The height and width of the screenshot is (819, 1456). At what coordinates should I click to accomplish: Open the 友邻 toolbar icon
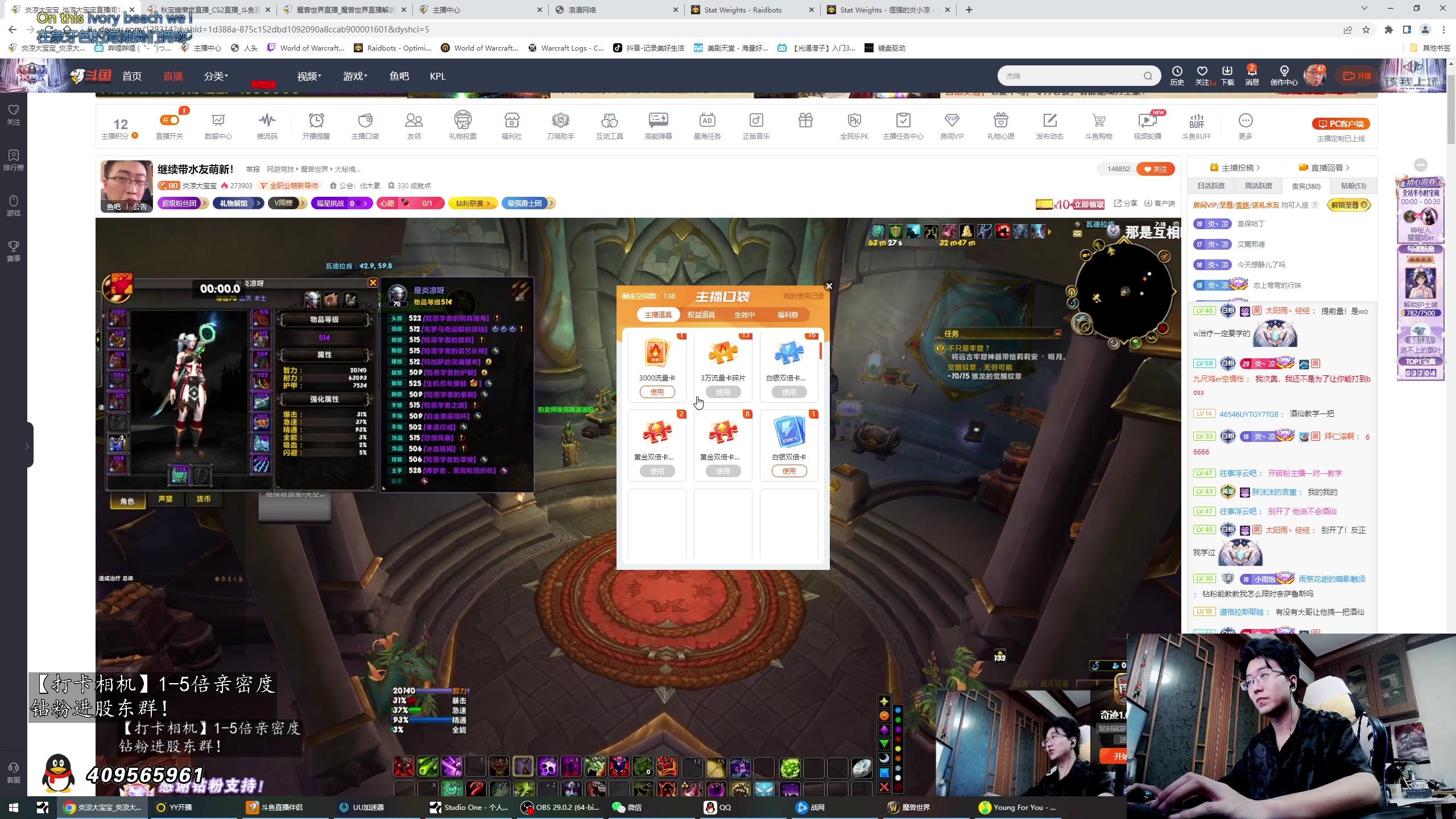point(413,126)
